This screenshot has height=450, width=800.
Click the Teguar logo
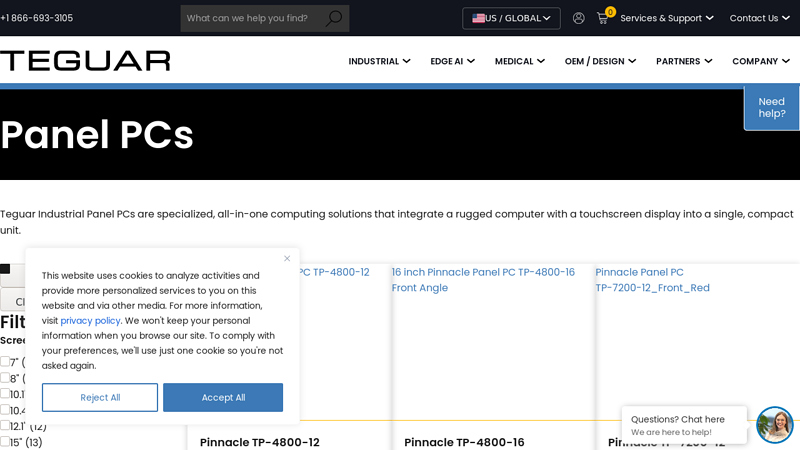pos(85,61)
